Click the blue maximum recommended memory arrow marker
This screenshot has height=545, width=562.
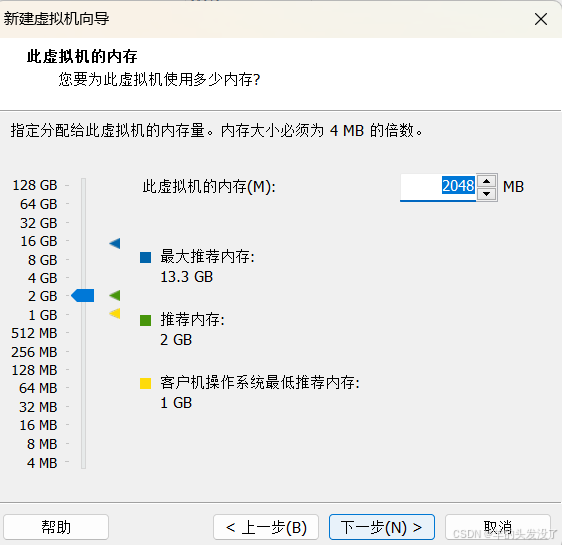click(x=115, y=243)
